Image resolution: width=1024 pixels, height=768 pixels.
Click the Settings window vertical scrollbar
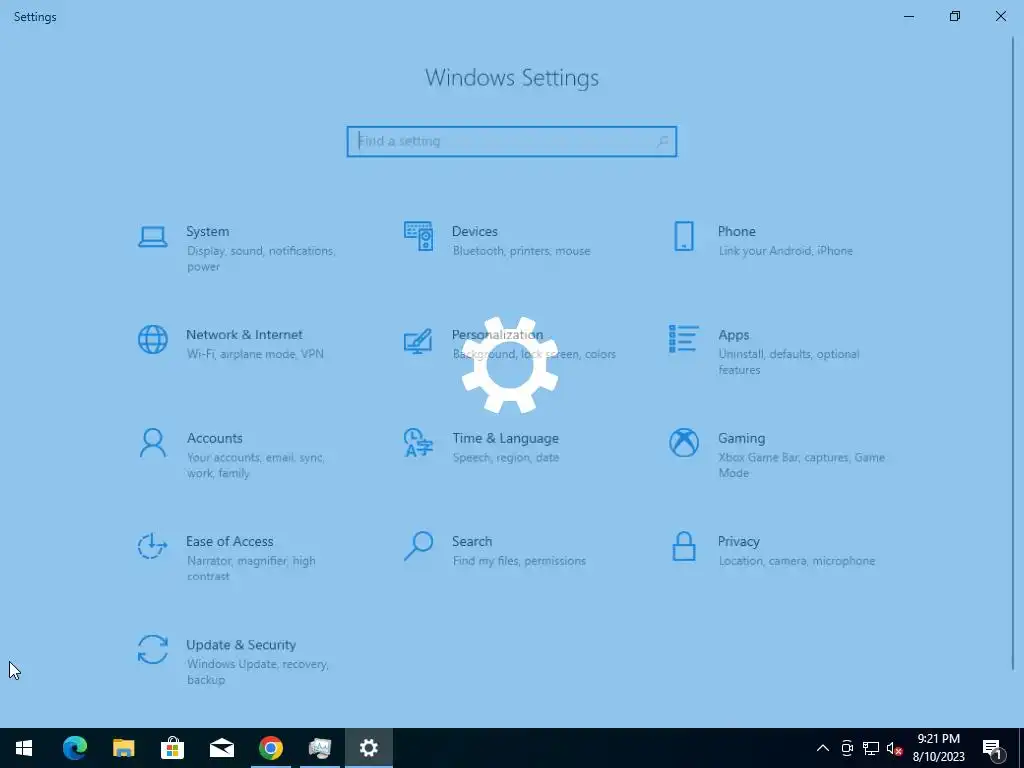tap(1012, 353)
